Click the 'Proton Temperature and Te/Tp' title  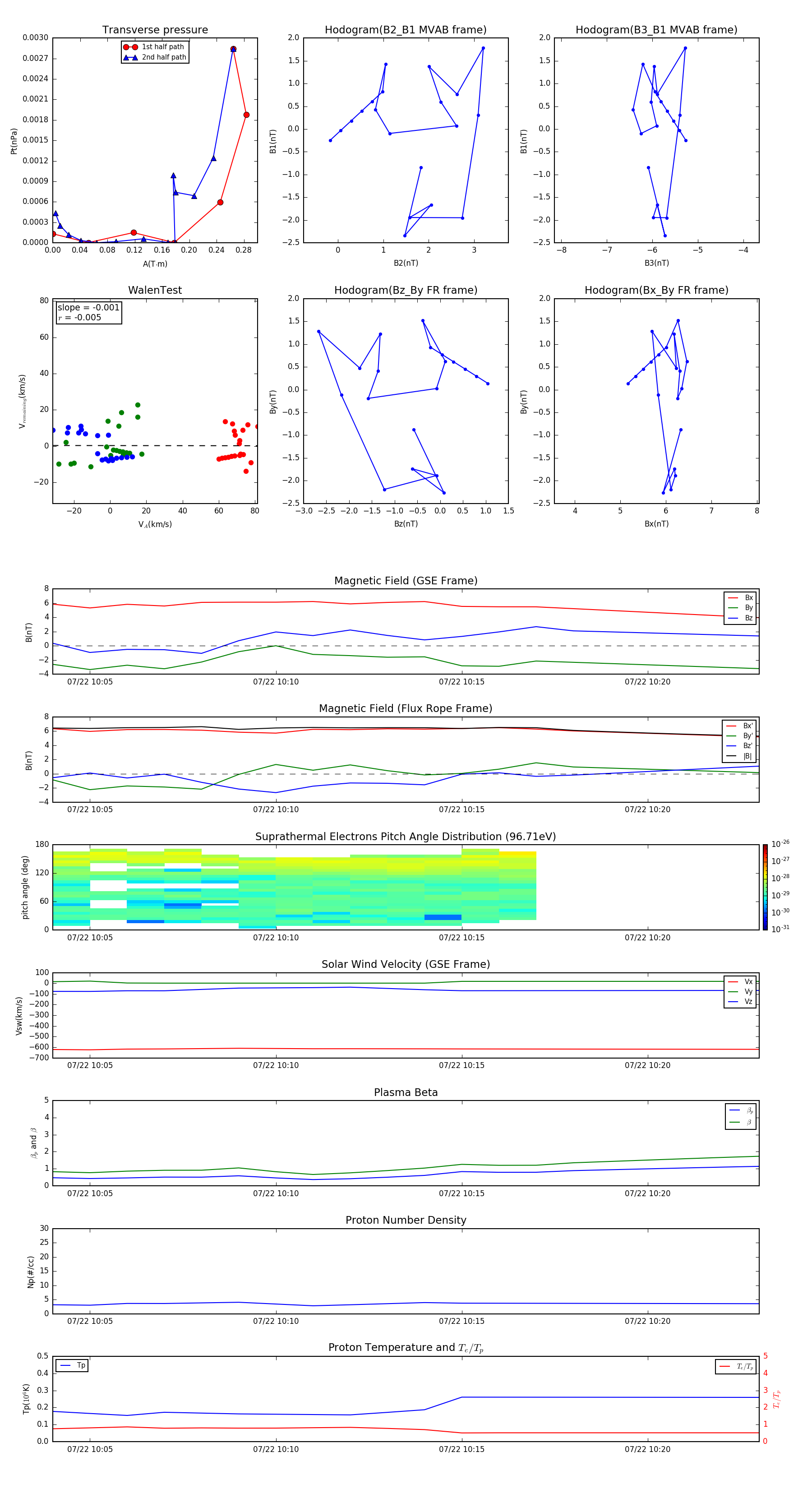[x=406, y=1348]
